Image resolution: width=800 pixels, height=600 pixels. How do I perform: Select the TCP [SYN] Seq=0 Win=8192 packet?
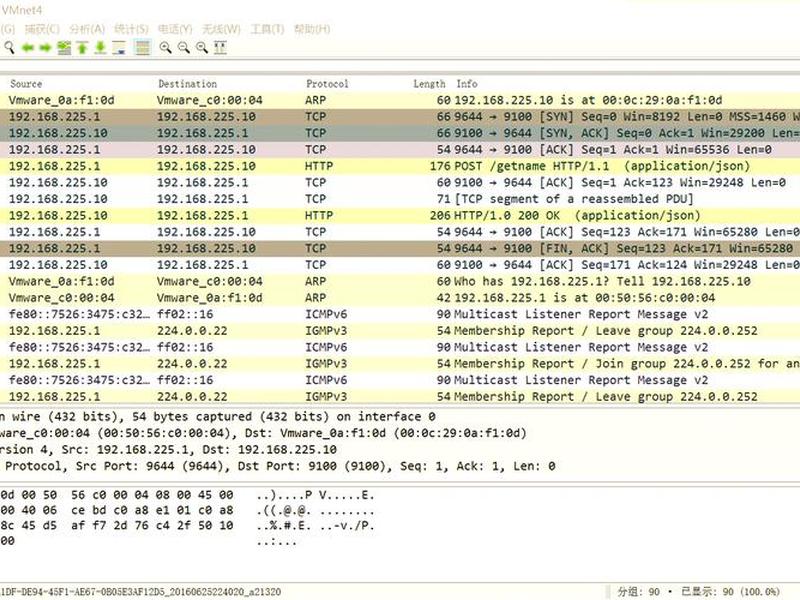400,116
